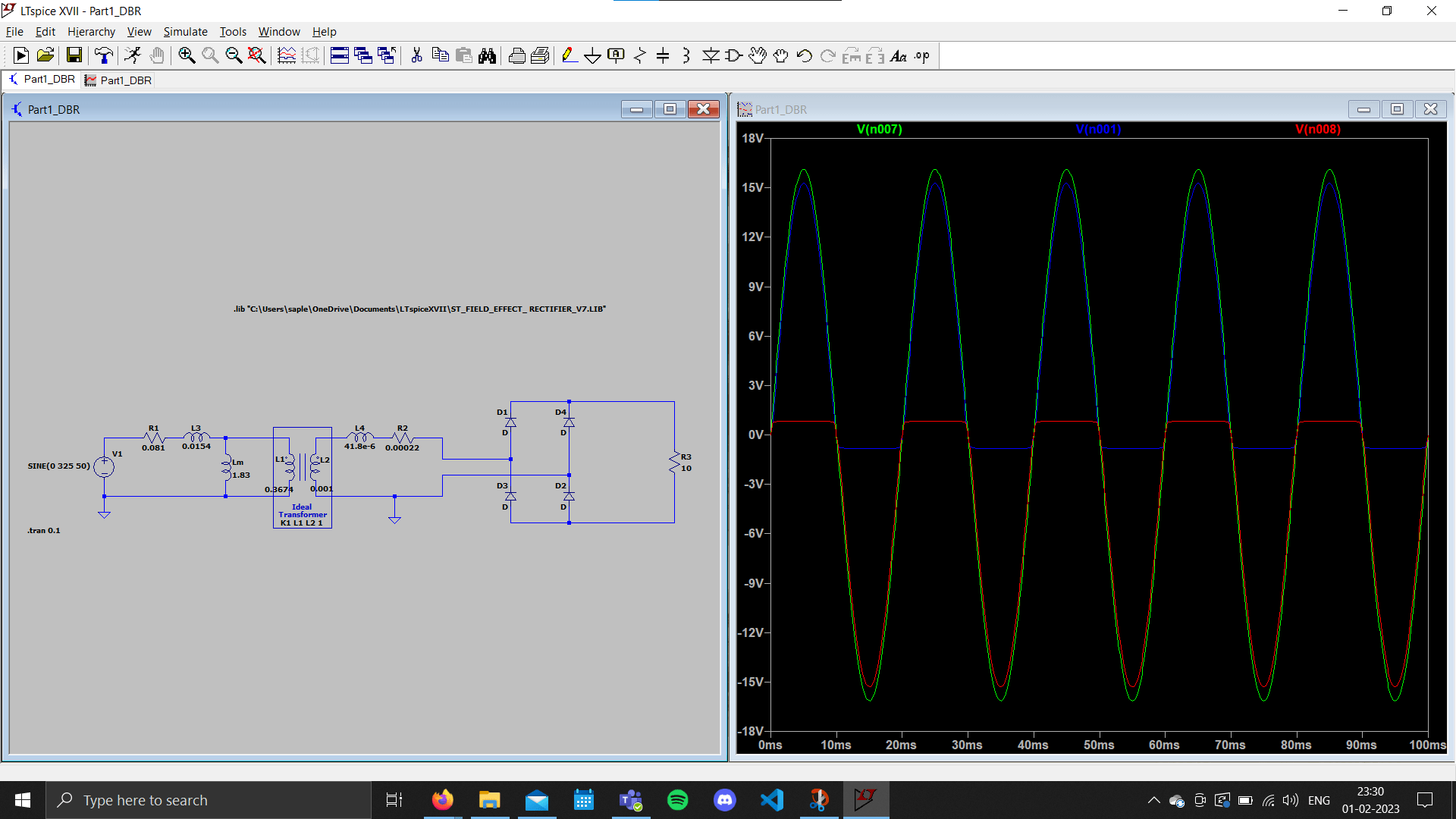Select the Resistor component tool
Screen dimensions: 1456x819
(x=639, y=55)
